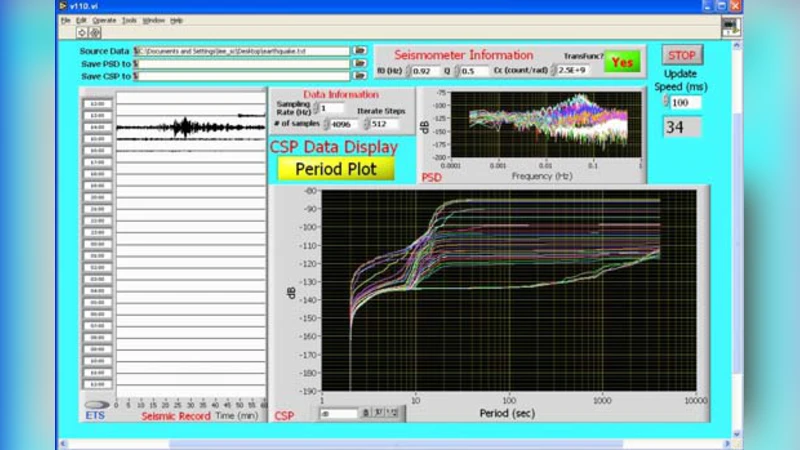Click the Iterate Steps stepper arrows
The image size is (800, 450).
click(366, 125)
